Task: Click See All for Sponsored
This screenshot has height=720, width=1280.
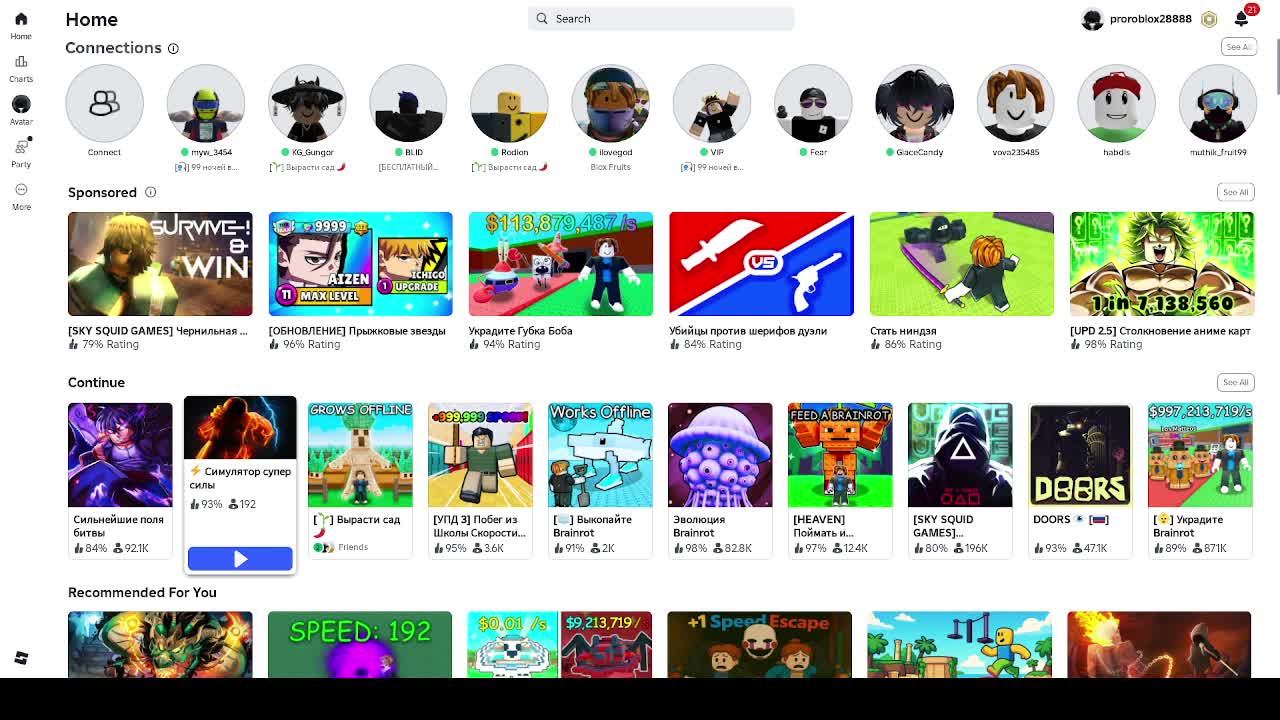Action: point(1235,192)
